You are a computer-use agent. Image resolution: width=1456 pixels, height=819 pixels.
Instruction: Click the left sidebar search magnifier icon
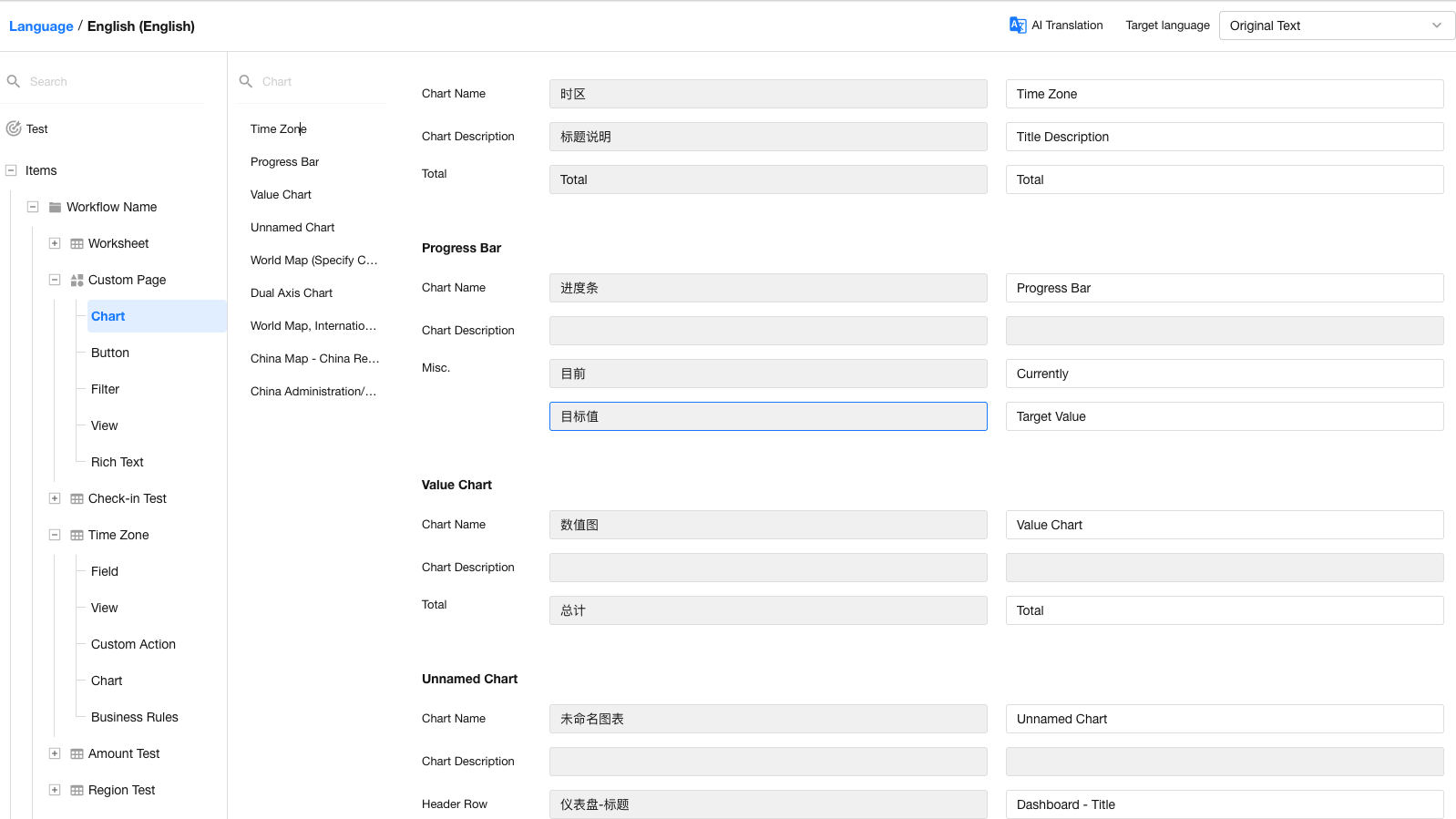coord(14,81)
